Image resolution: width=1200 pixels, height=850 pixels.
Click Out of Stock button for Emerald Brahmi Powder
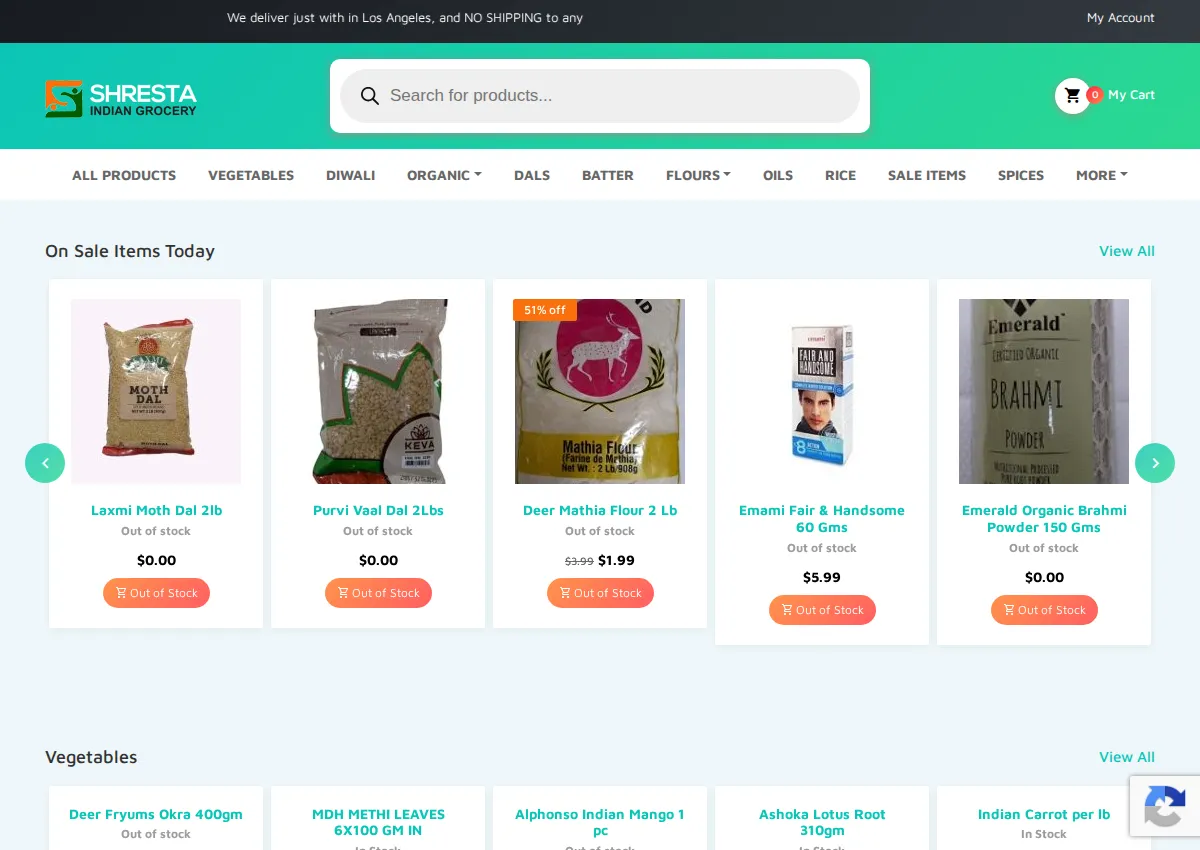(x=1044, y=610)
